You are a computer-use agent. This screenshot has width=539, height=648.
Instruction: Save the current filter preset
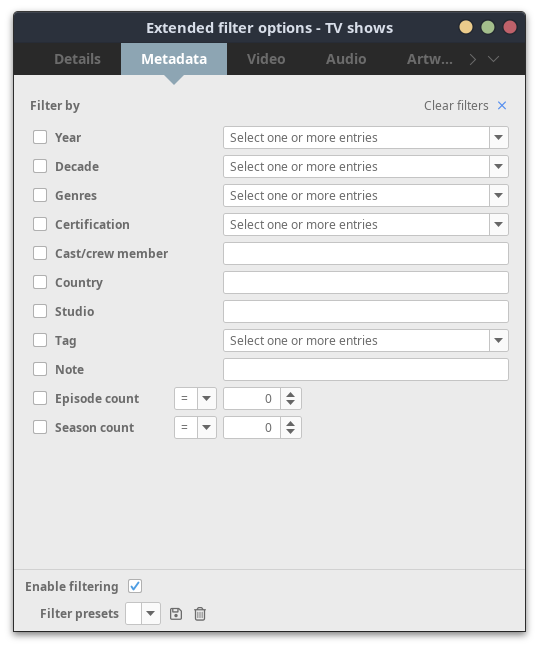pos(176,614)
